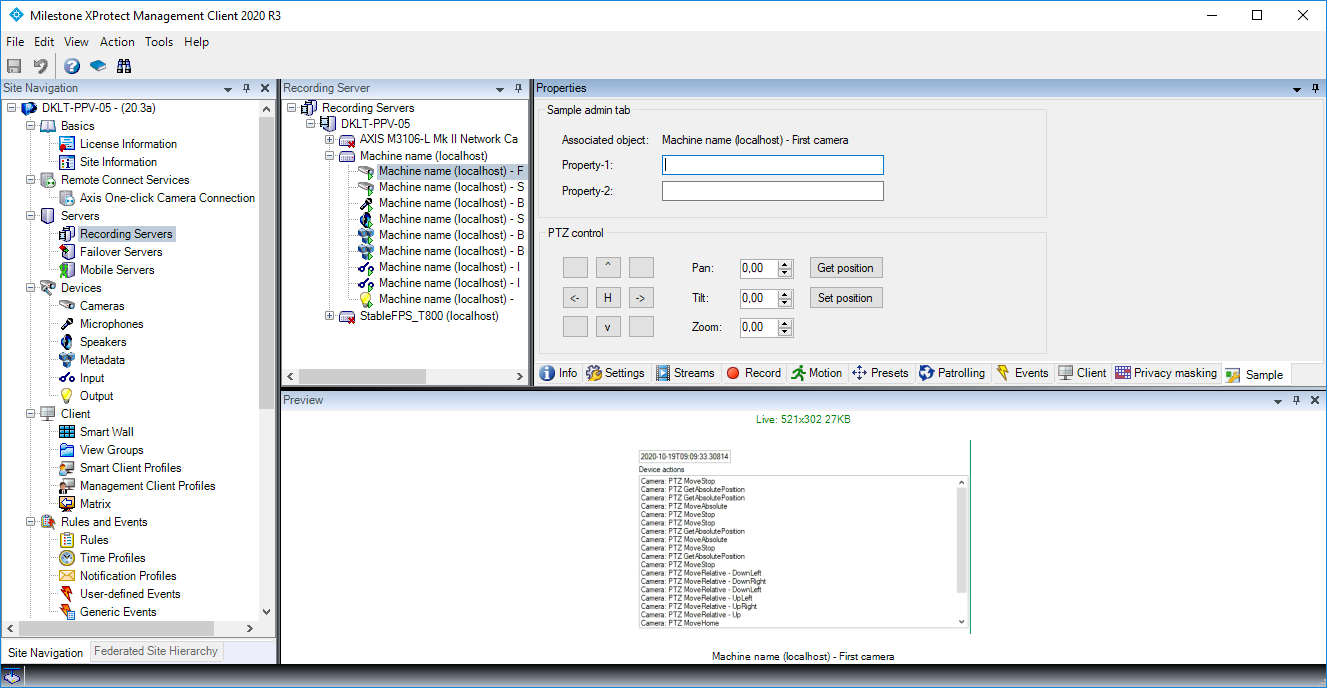The image size is (1327, 688).
Task: Switch to the Settings tab
Action: [x=615, y=373]
